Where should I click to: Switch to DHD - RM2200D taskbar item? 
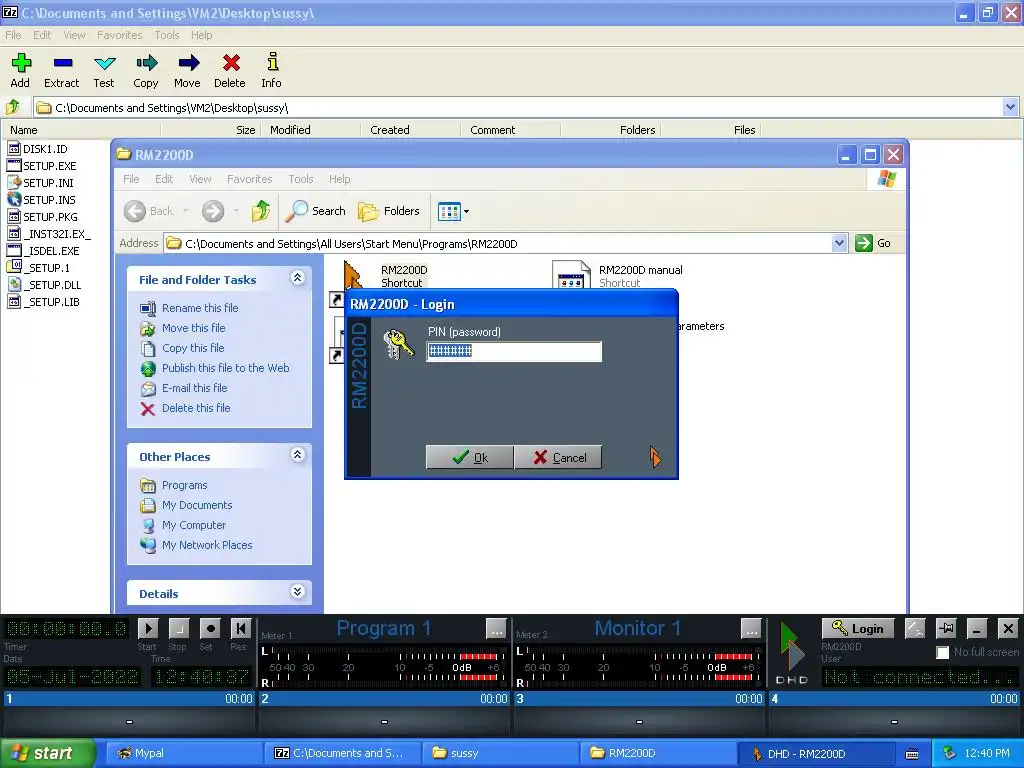coord(816,753)
